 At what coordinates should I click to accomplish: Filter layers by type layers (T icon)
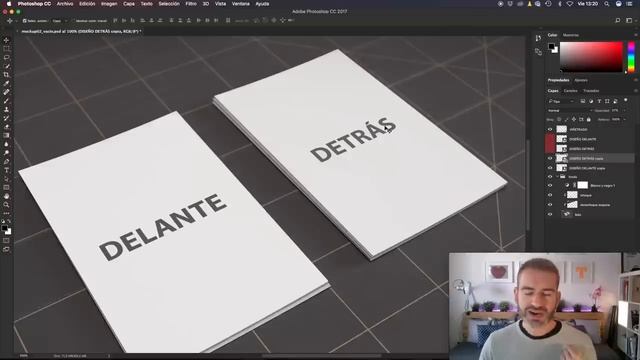coord(599,101)
